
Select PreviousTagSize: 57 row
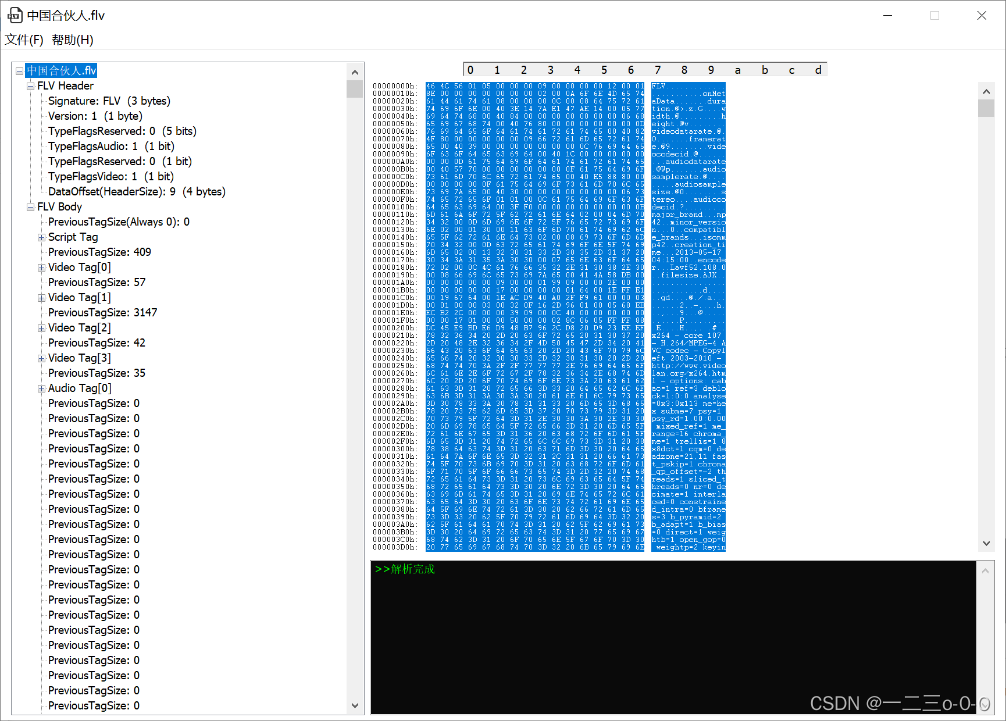[x=97, y=282]
